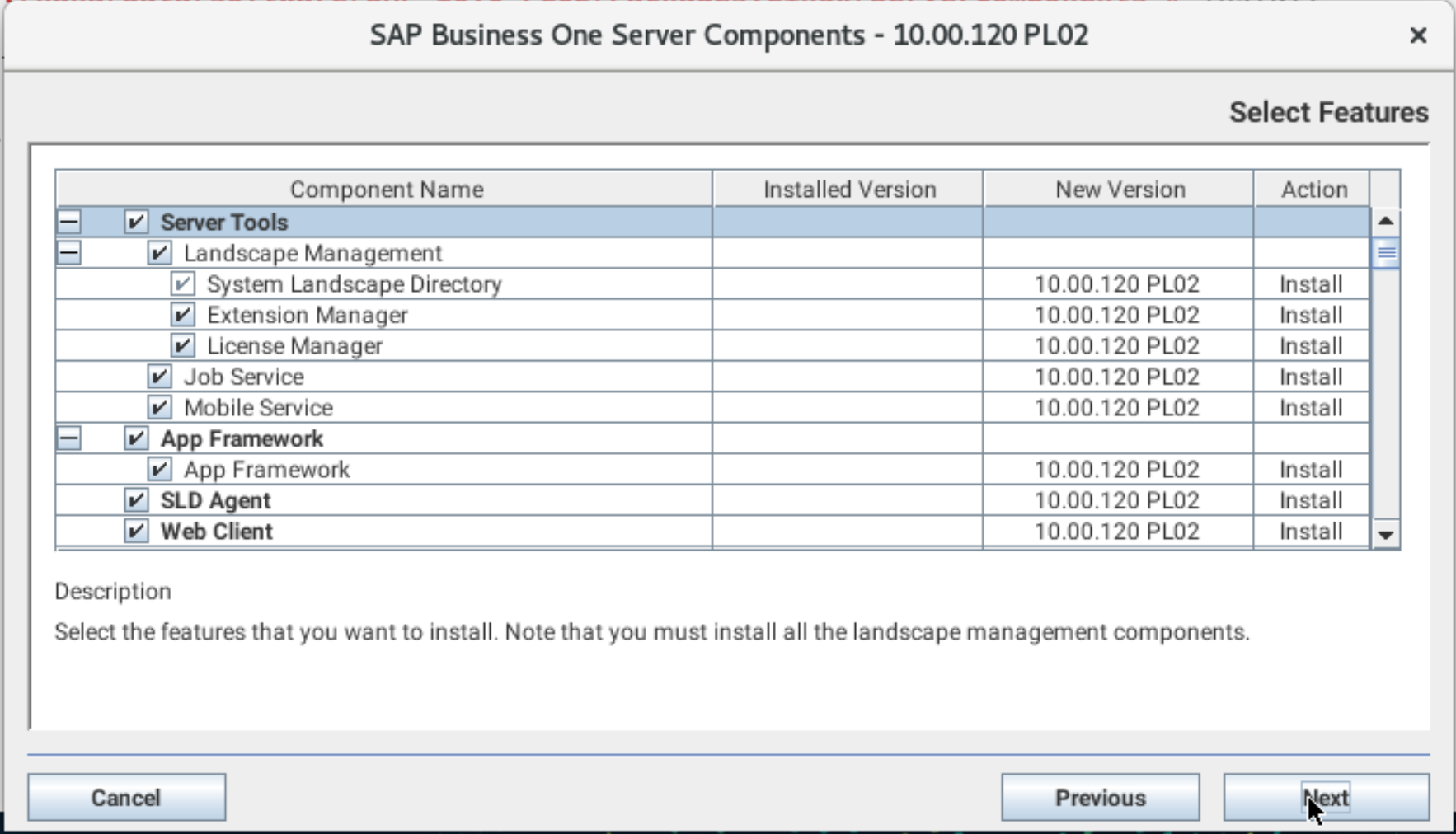Click new version cell for Mobile Service
The image size is (1456, 834).
point(1117,407)
